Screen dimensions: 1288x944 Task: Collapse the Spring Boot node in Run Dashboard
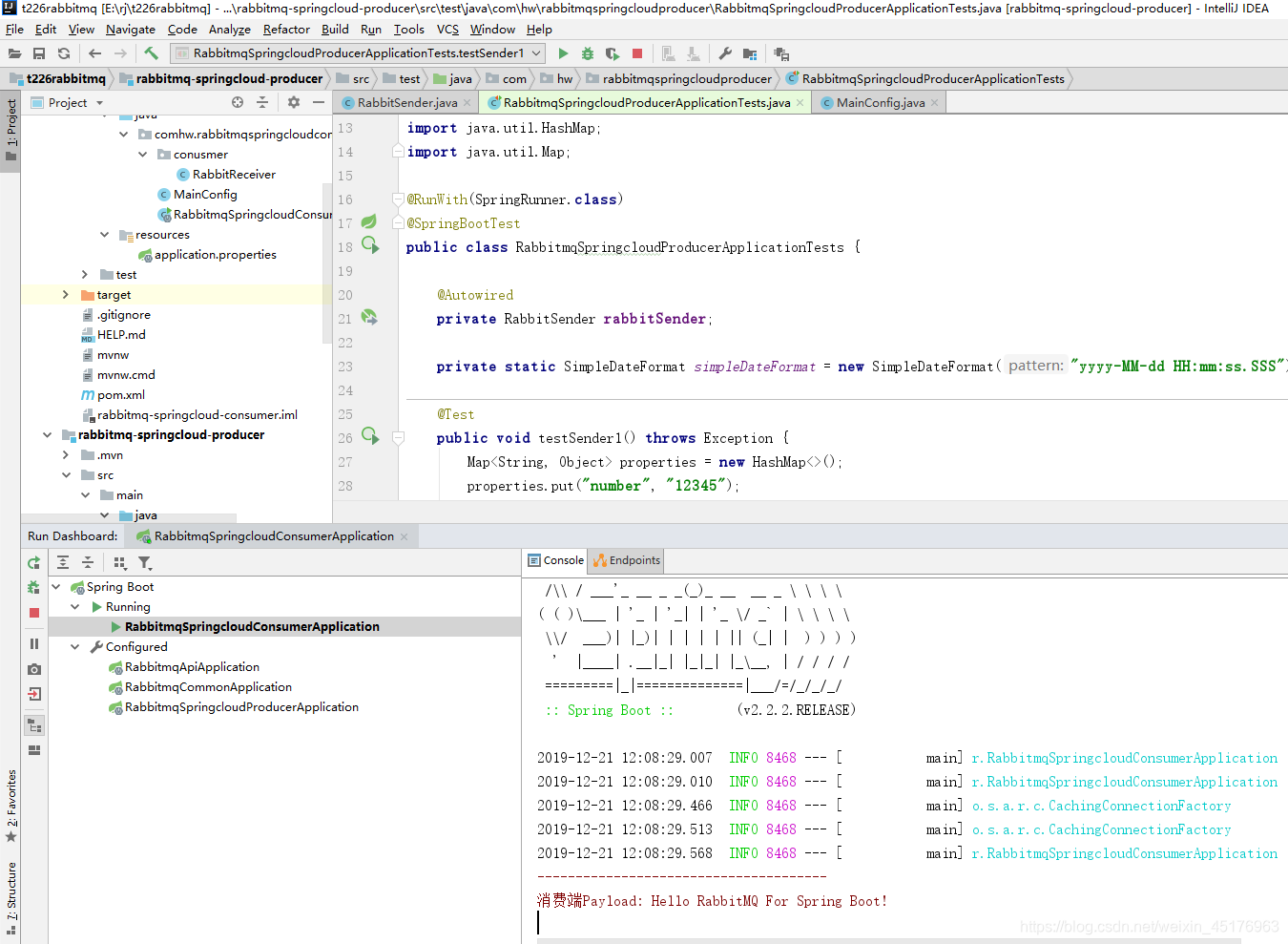tap(56, 587)
